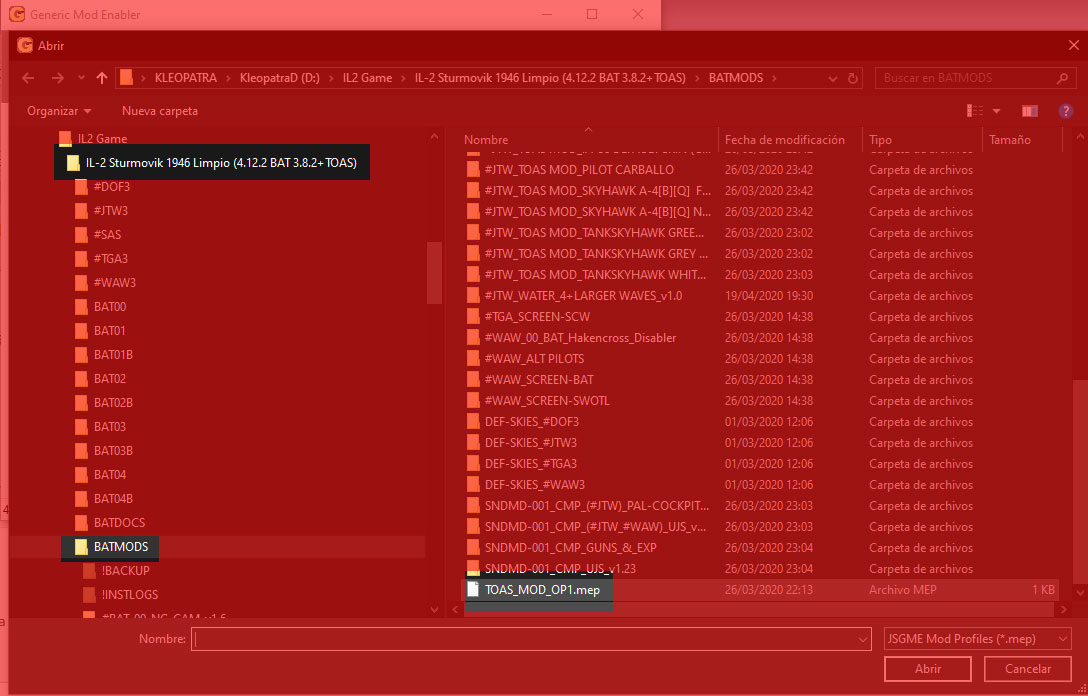
Task: Open JSGME Mod Profiles (*.mep) filter dropdown
Action: coord(977,639)
